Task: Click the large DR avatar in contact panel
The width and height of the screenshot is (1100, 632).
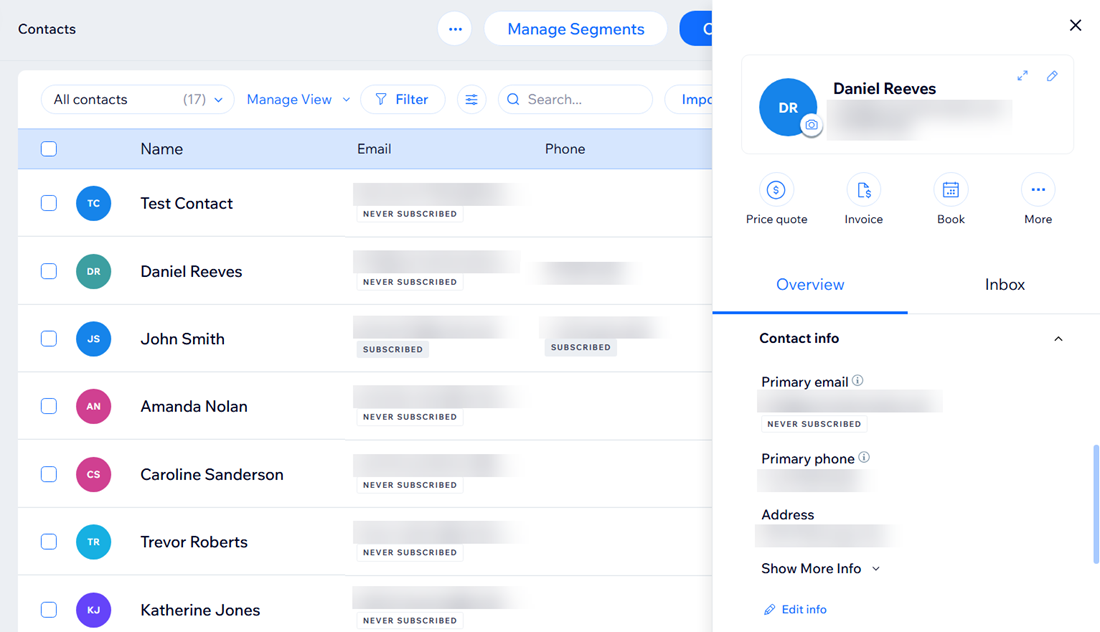Action: [788, 107]
